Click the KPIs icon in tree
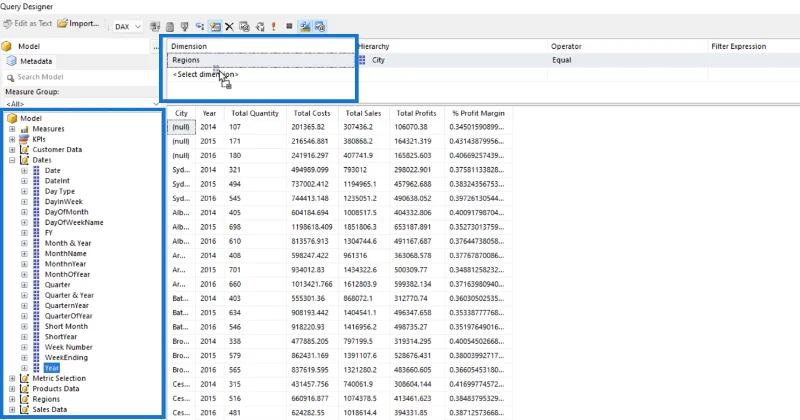This screenshot has height=420, width=800. tap(24, 139)
